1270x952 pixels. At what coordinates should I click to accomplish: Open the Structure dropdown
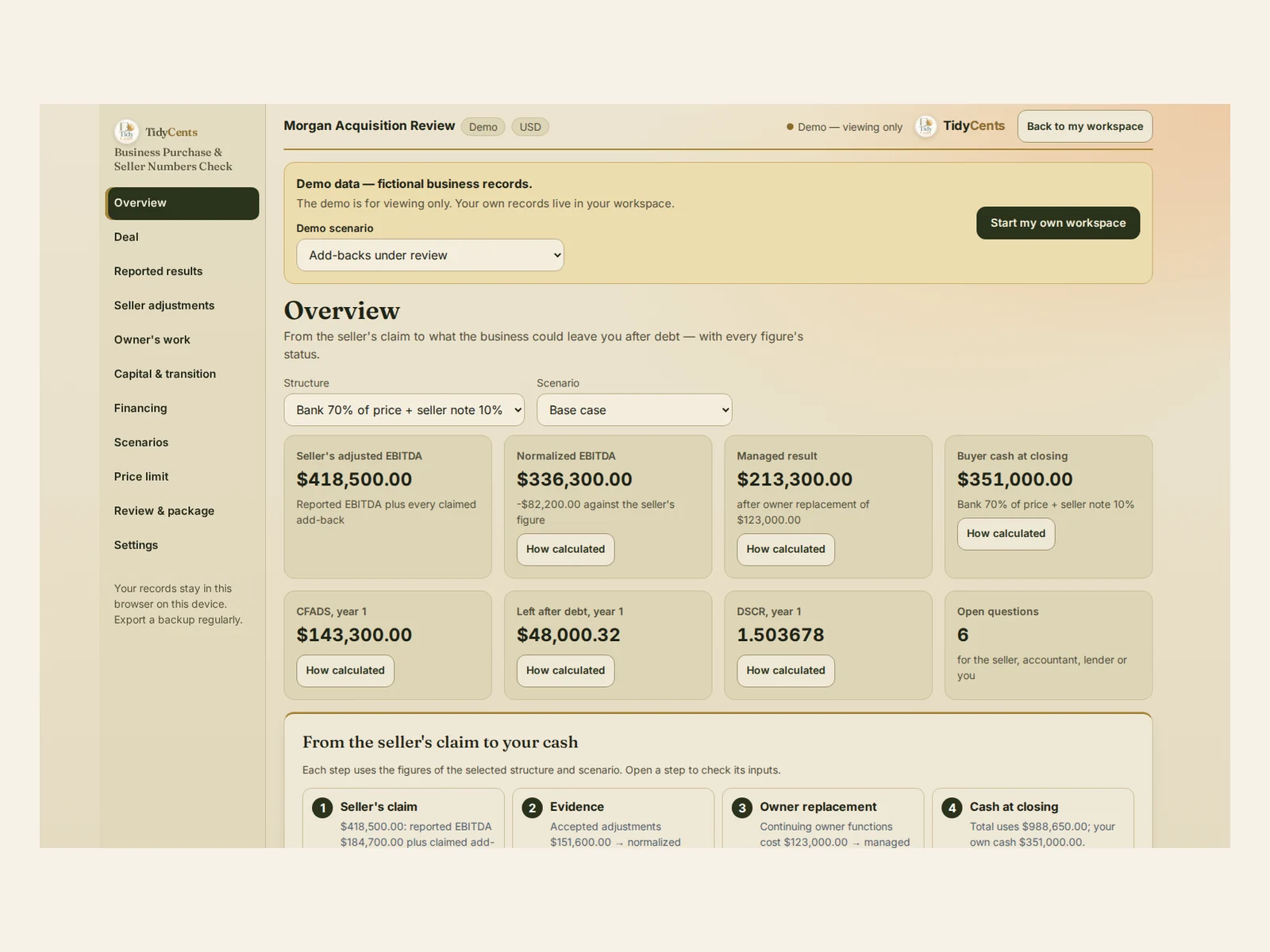[404, 410]
